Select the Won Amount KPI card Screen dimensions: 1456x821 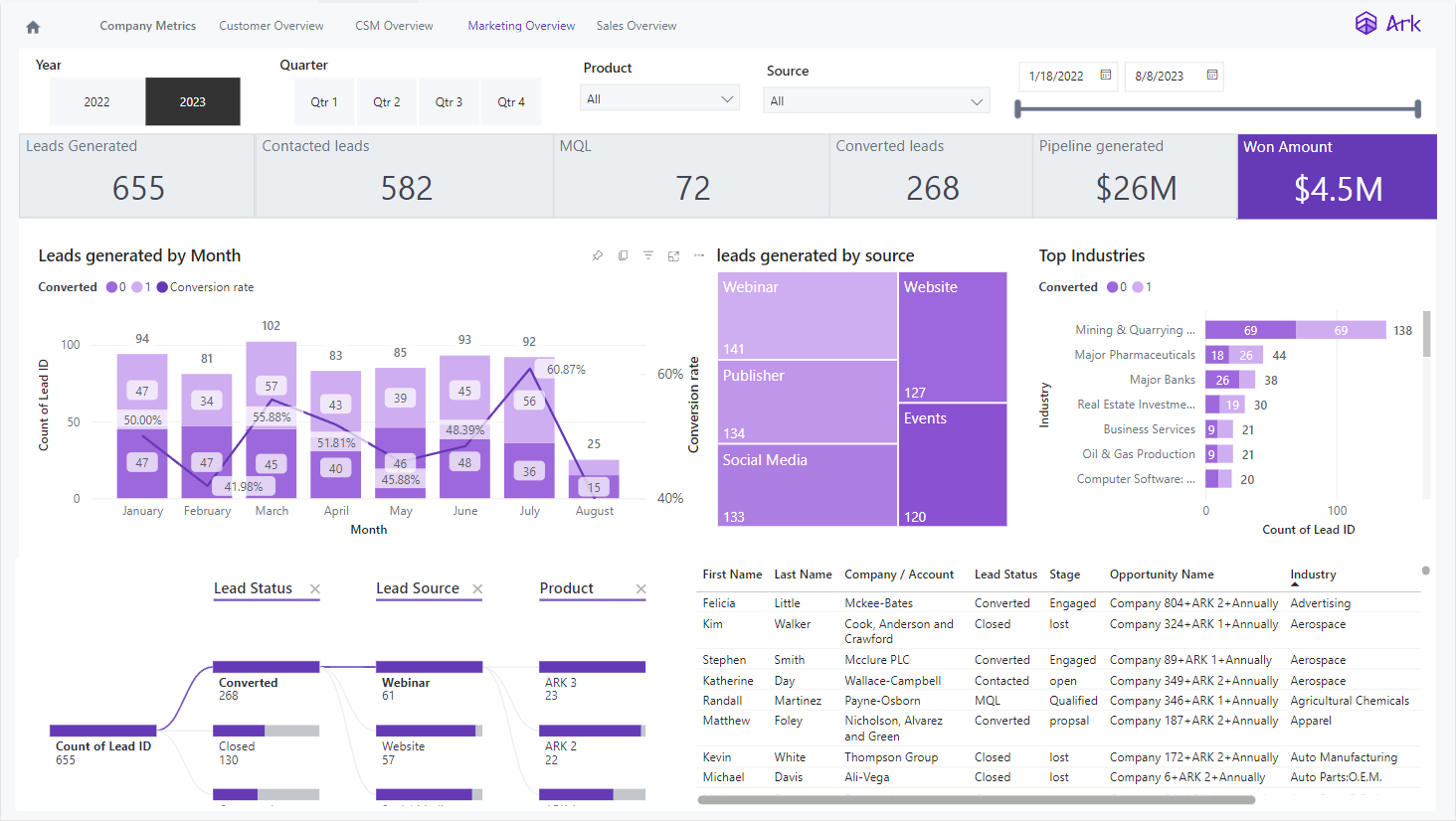(1337, 176)
